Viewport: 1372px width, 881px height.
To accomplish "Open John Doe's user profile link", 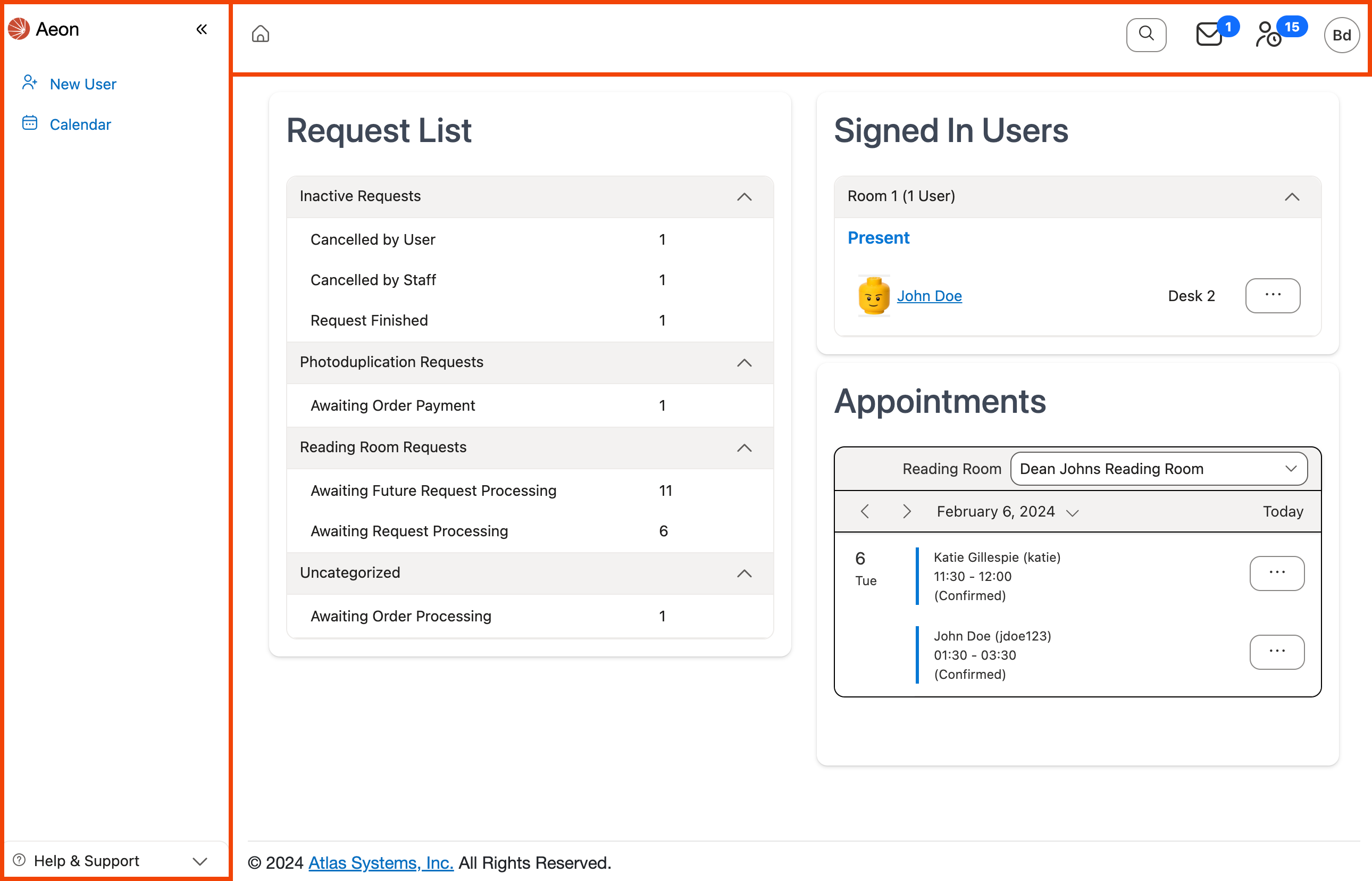I will (930, 296).
